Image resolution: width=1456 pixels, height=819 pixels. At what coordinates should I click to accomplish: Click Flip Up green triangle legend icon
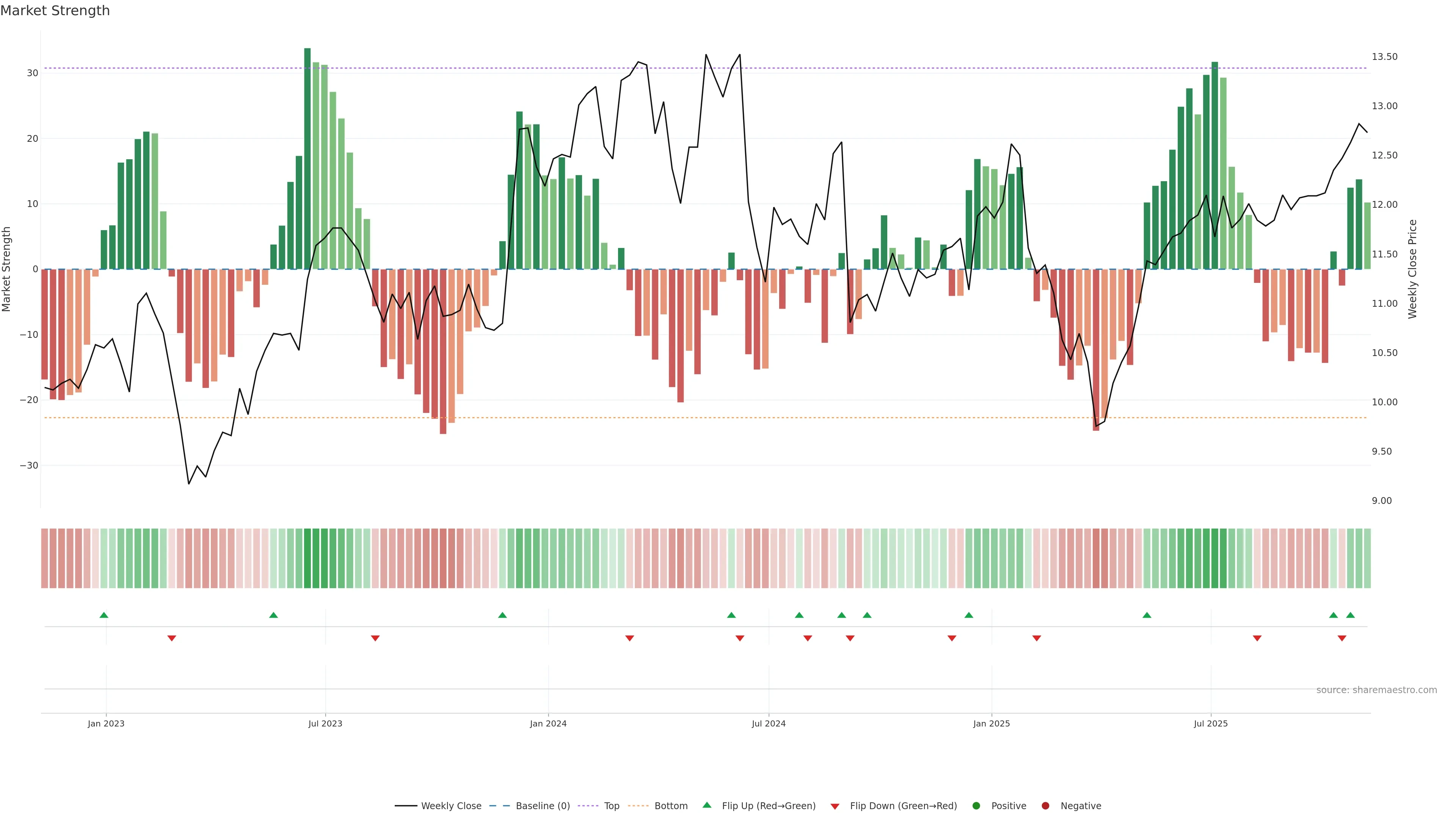(706, 805)
